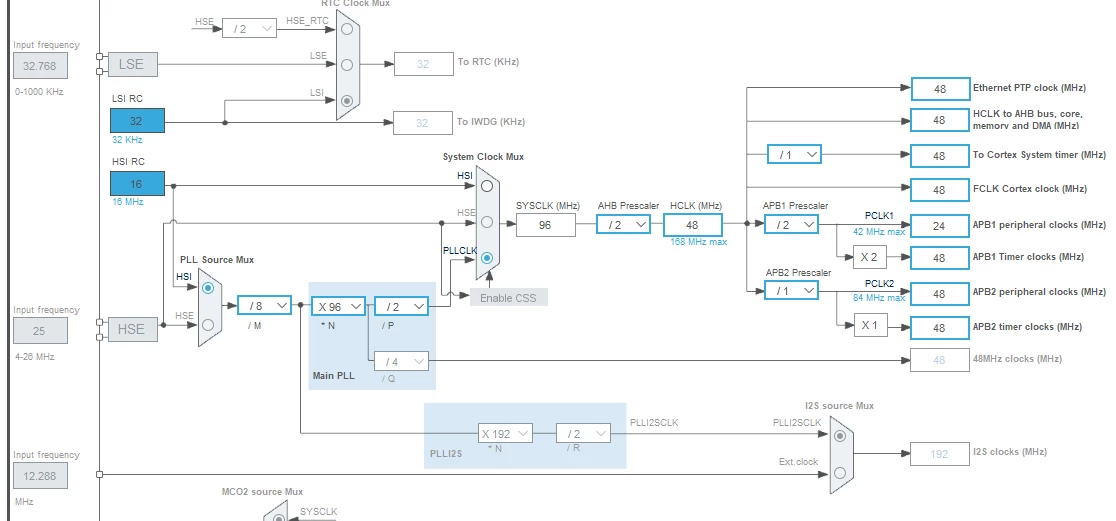1116x521 pixels.
Task: Click the '0-1000 KHz' range label
Action: (38, 92)
